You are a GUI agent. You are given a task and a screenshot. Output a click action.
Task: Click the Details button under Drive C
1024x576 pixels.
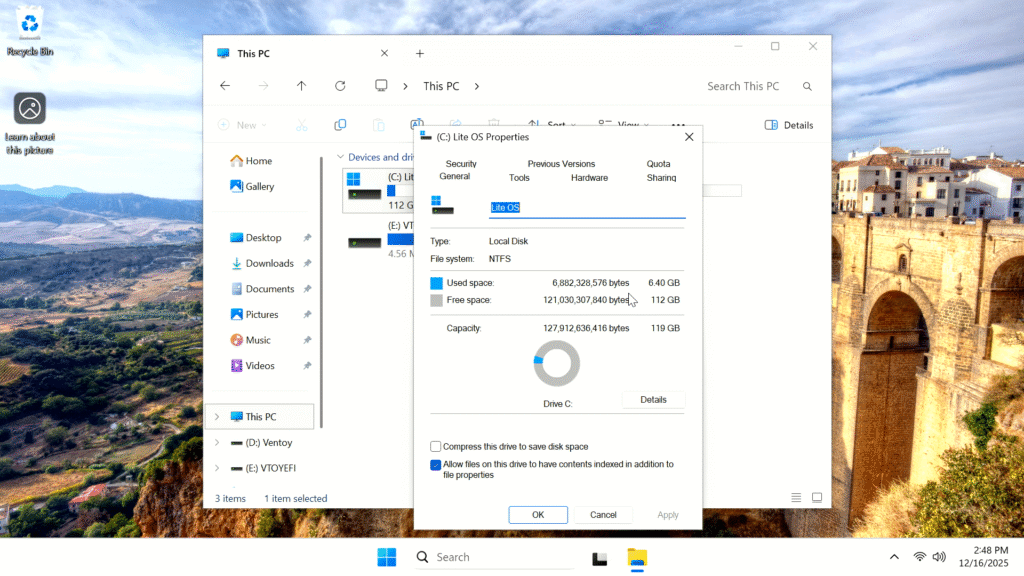click(653, 400)
